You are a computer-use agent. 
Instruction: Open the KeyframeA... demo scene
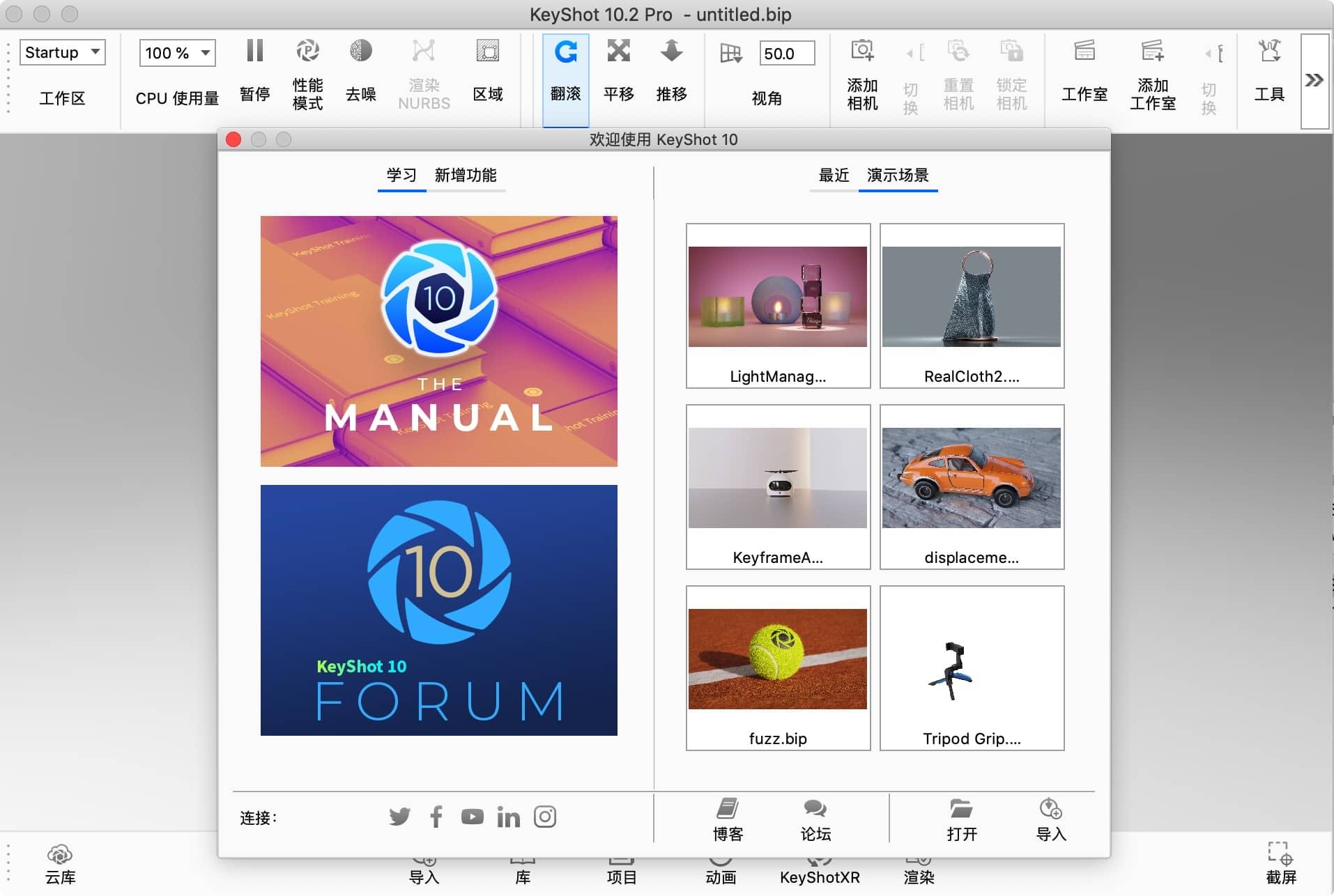[778, 486]
